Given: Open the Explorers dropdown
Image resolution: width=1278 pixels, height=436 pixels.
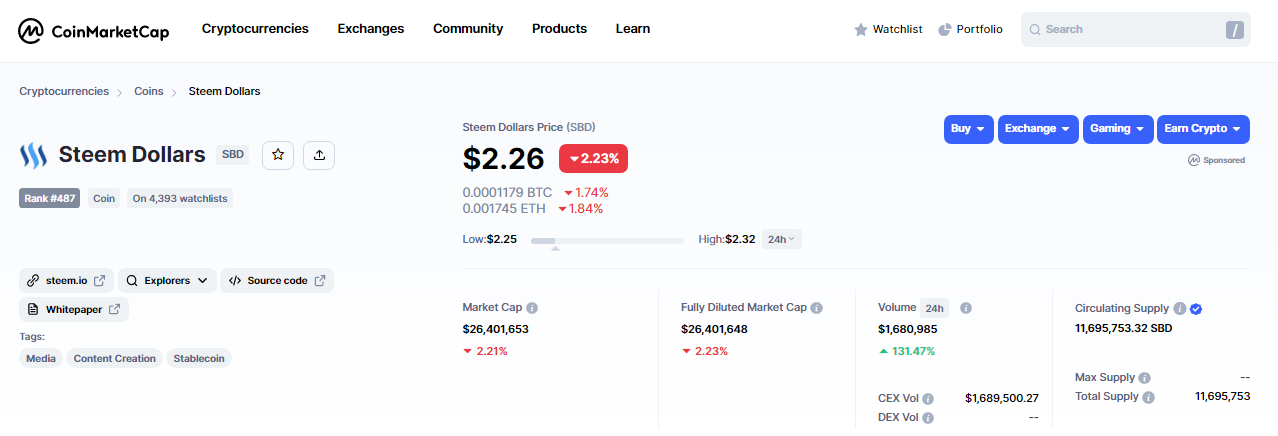Looking at the screenshot, I should pyautogui.click(x=167, y=281).
